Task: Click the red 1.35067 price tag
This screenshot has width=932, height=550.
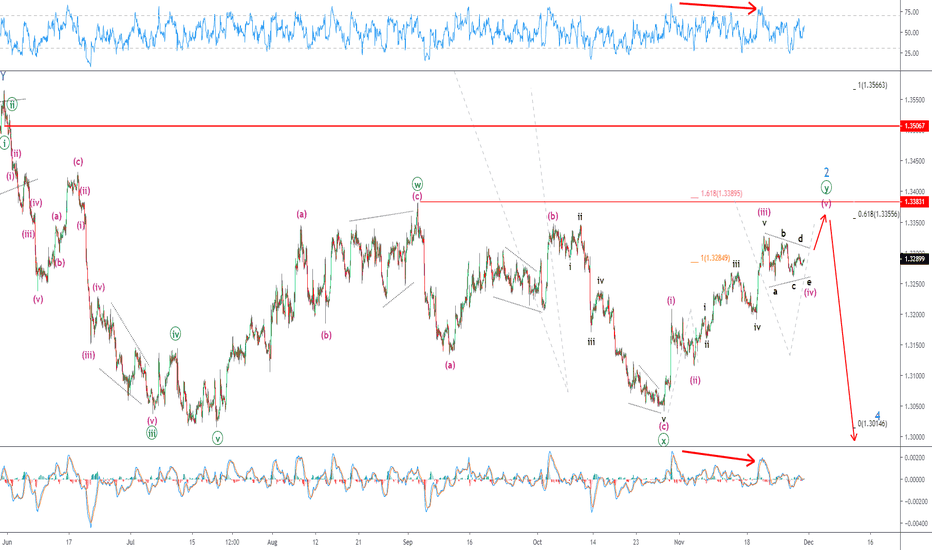Action: 913,126
